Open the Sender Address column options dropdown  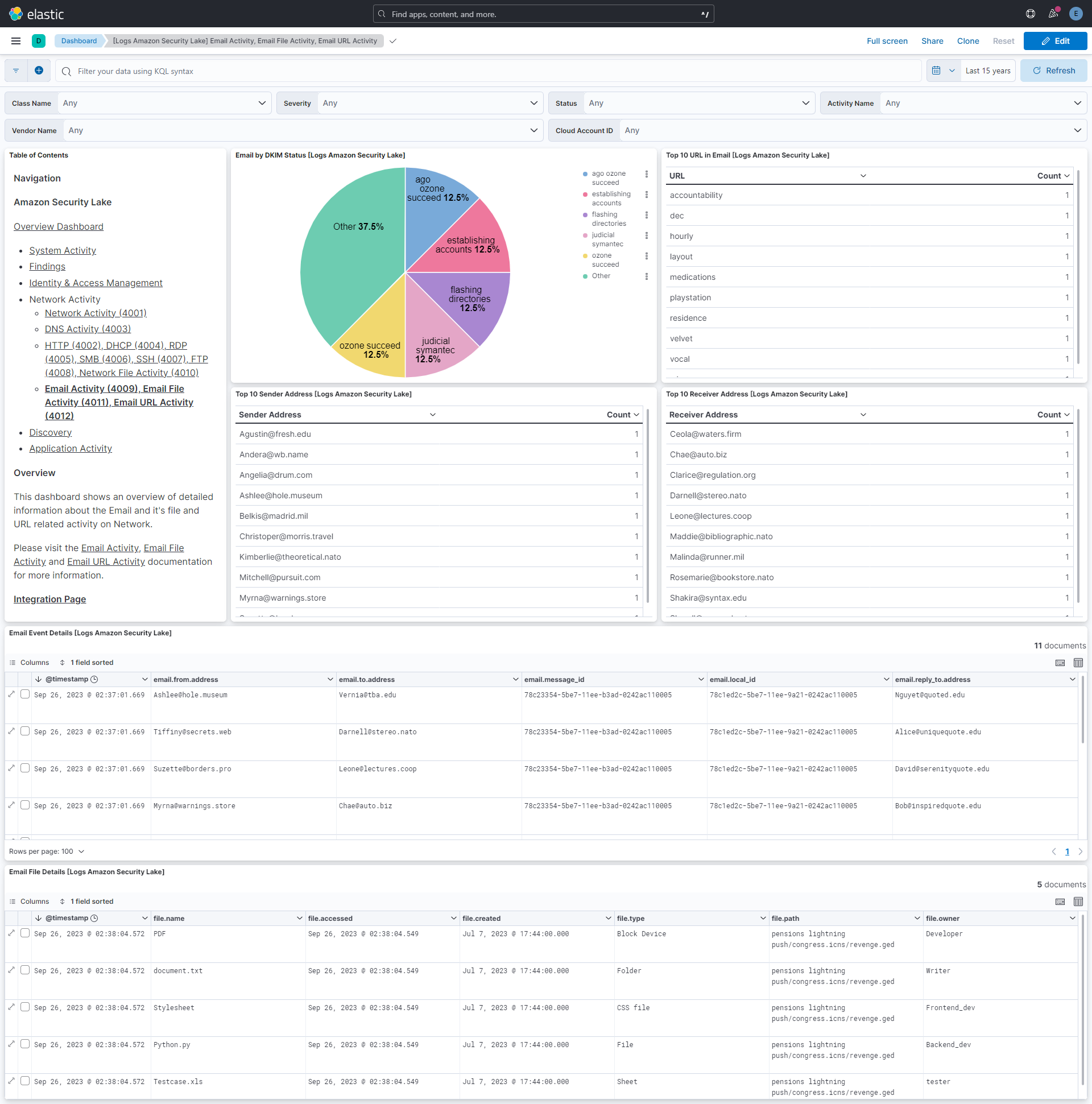(433, 414)
